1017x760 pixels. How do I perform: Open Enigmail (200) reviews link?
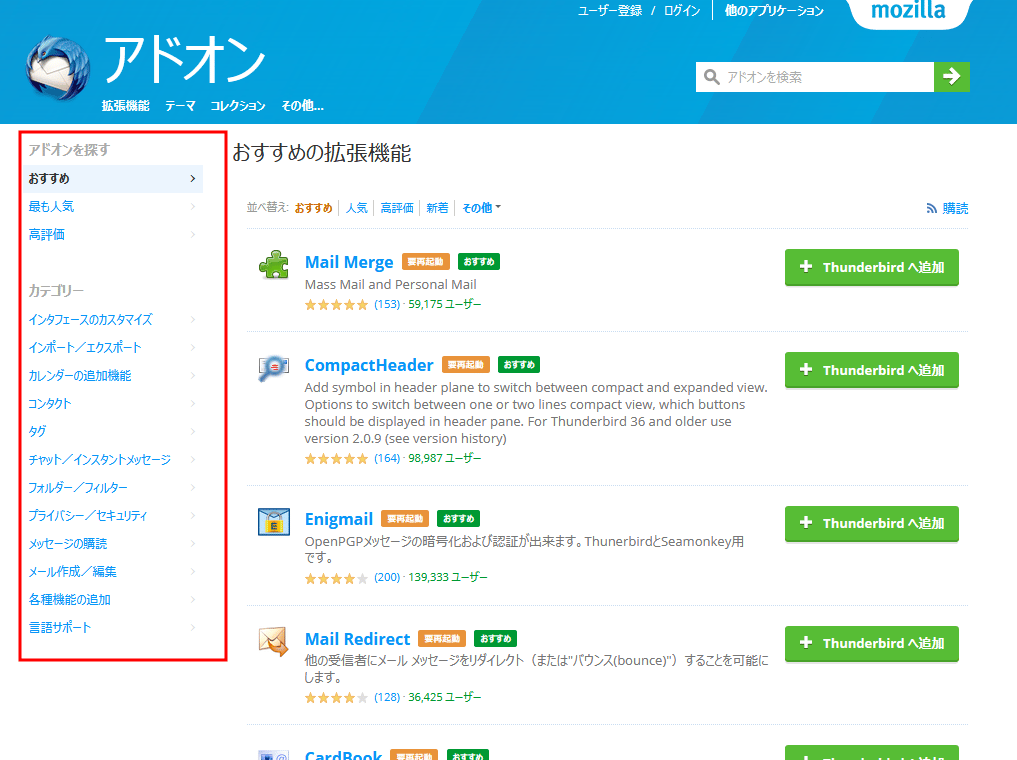387,577
